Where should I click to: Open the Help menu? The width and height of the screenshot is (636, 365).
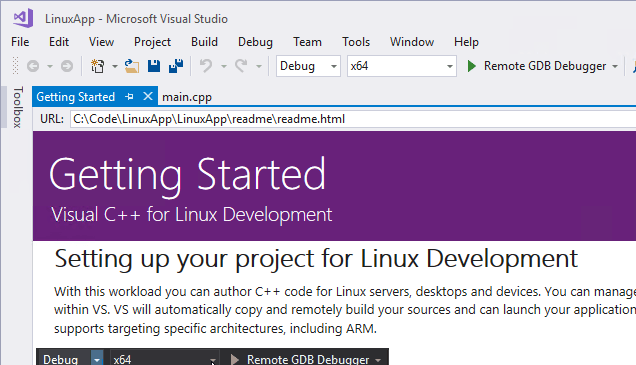tap(466, 42)
